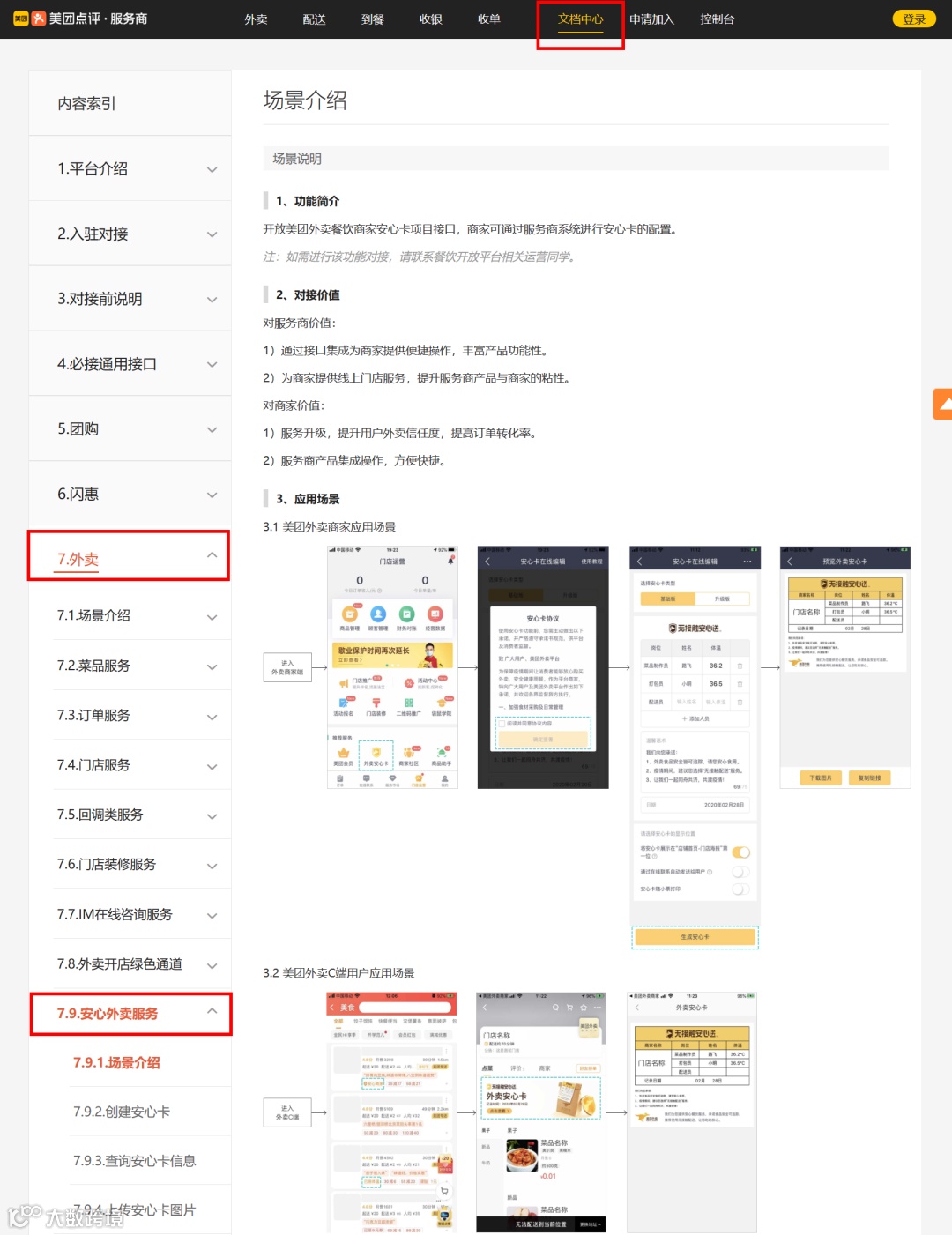Image resolution: width=952 pixels, height=1235 pixels.
Task: Click the 进入外卖C端 flow box
Action: (287, 1112)
